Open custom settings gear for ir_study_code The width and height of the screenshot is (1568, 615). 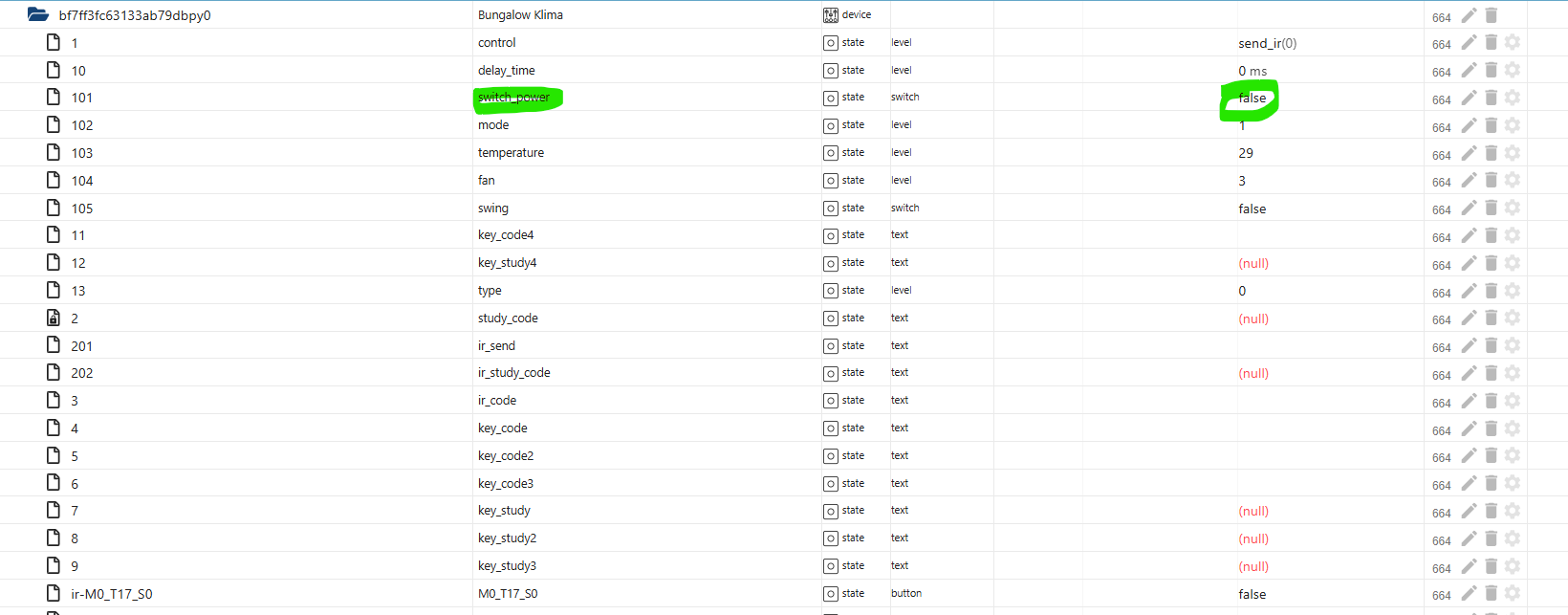click(1513, 373)
